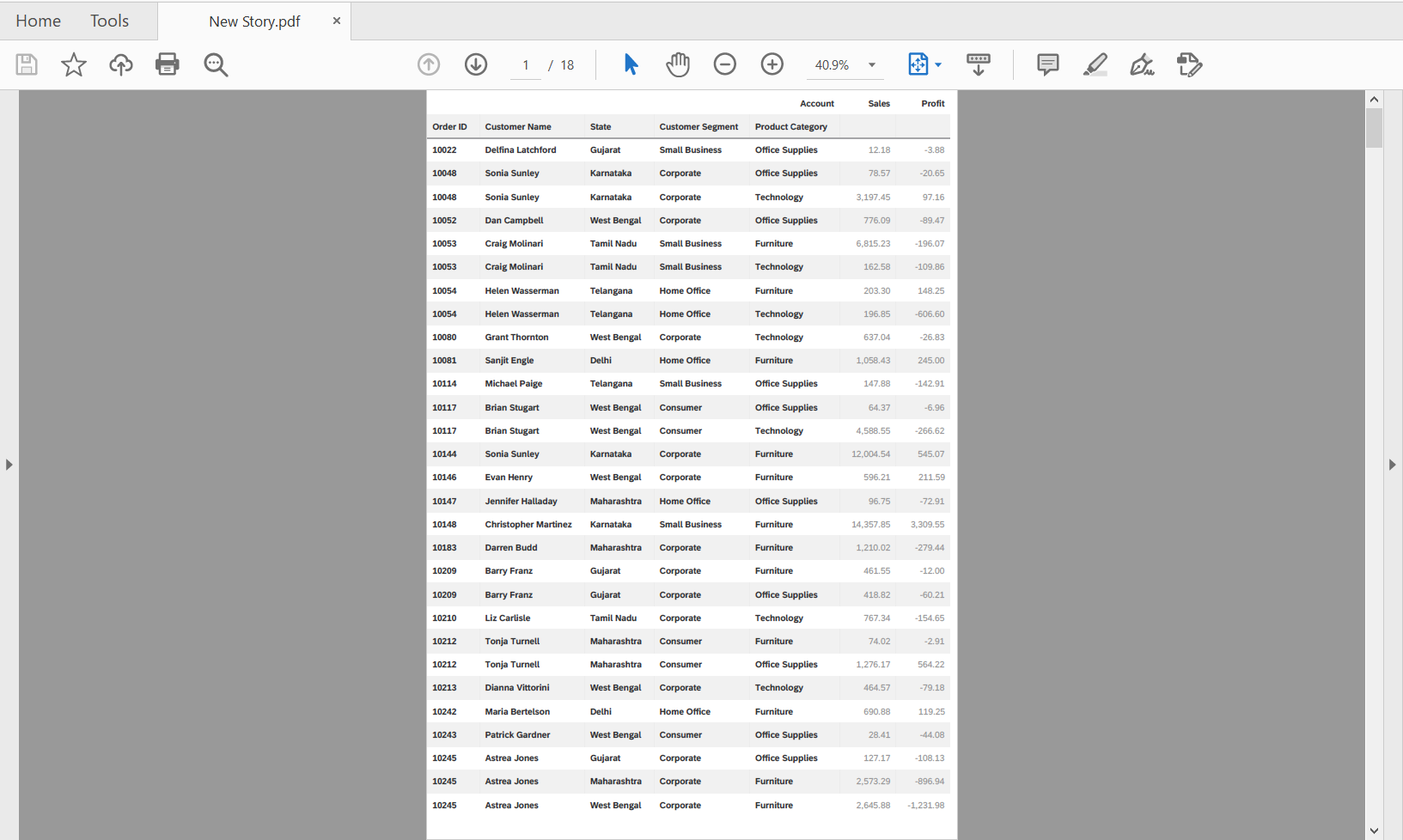This screenshot has width=1403, height=840.
Task: Add a sticky note comment
Action: 1047,64
